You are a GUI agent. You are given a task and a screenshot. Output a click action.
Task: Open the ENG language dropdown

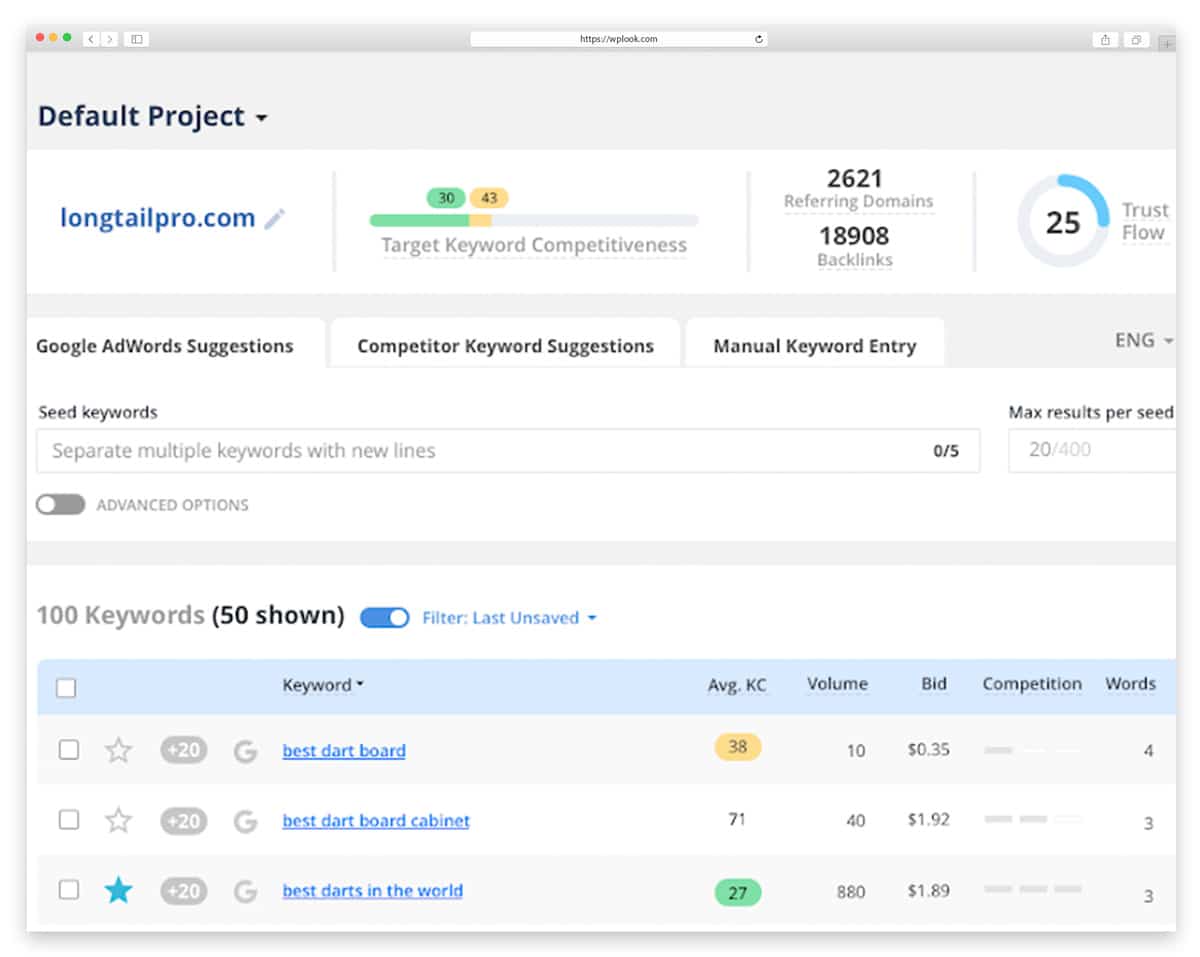[x=1144, y=340]
